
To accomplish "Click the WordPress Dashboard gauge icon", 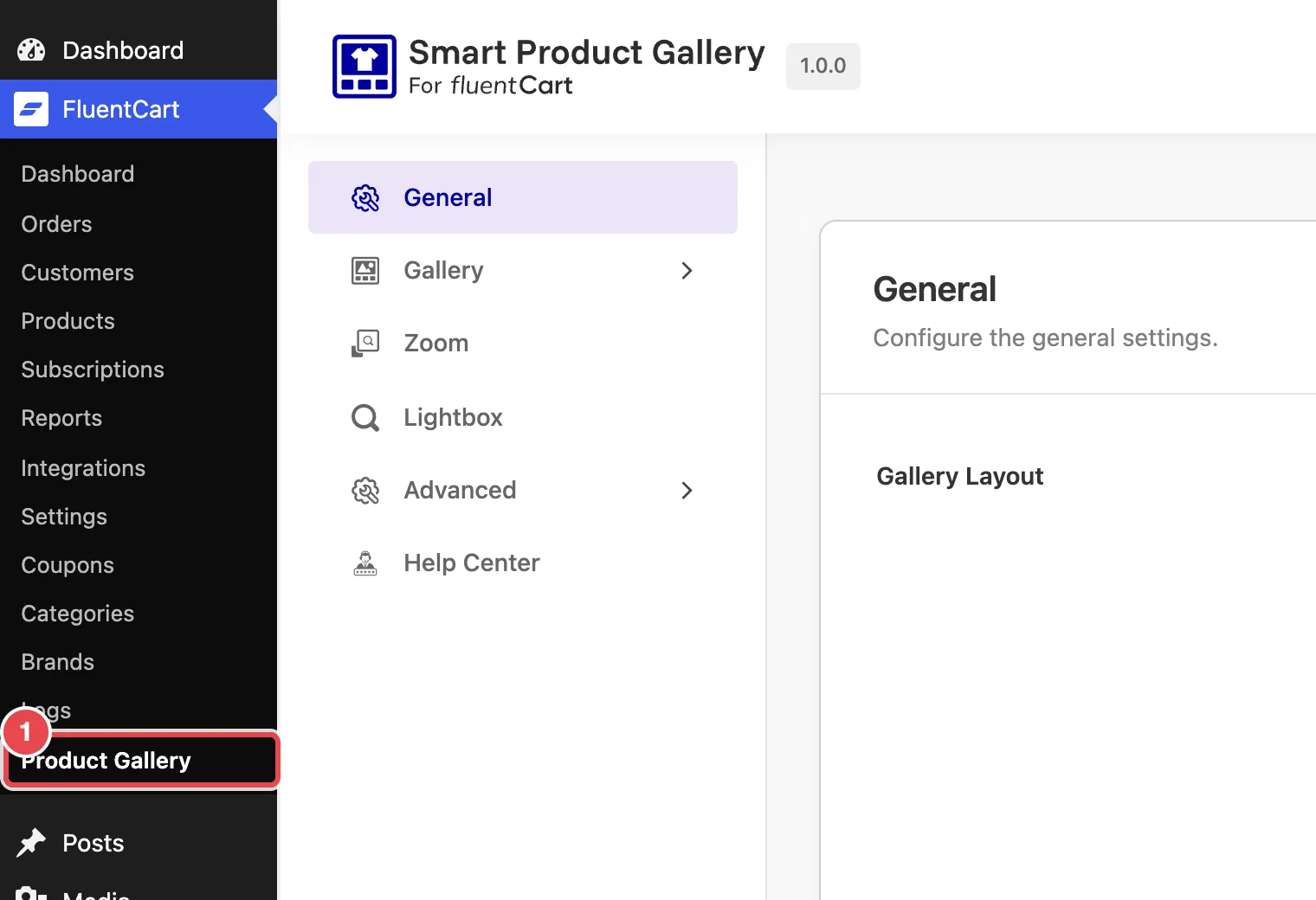I will click(31, 50).
